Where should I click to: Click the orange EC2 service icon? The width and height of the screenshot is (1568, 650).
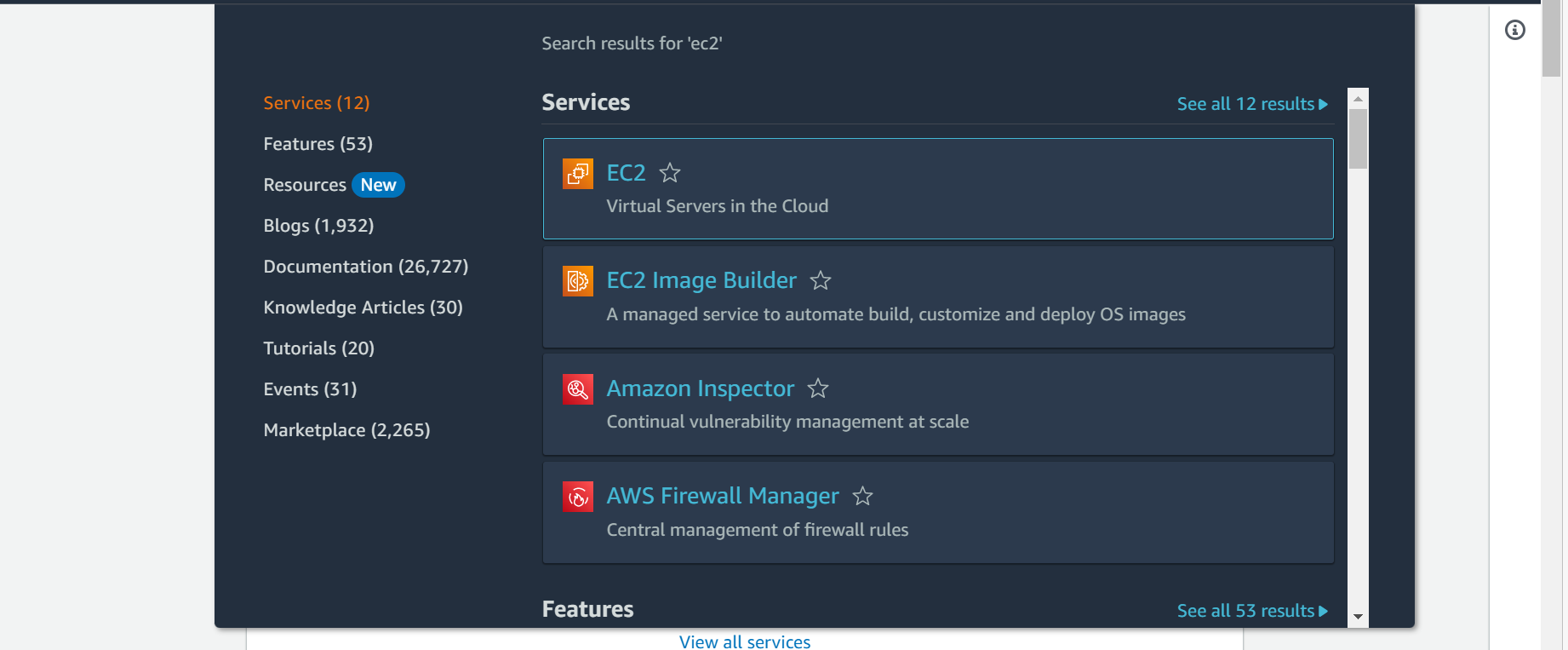pos(578,173)
